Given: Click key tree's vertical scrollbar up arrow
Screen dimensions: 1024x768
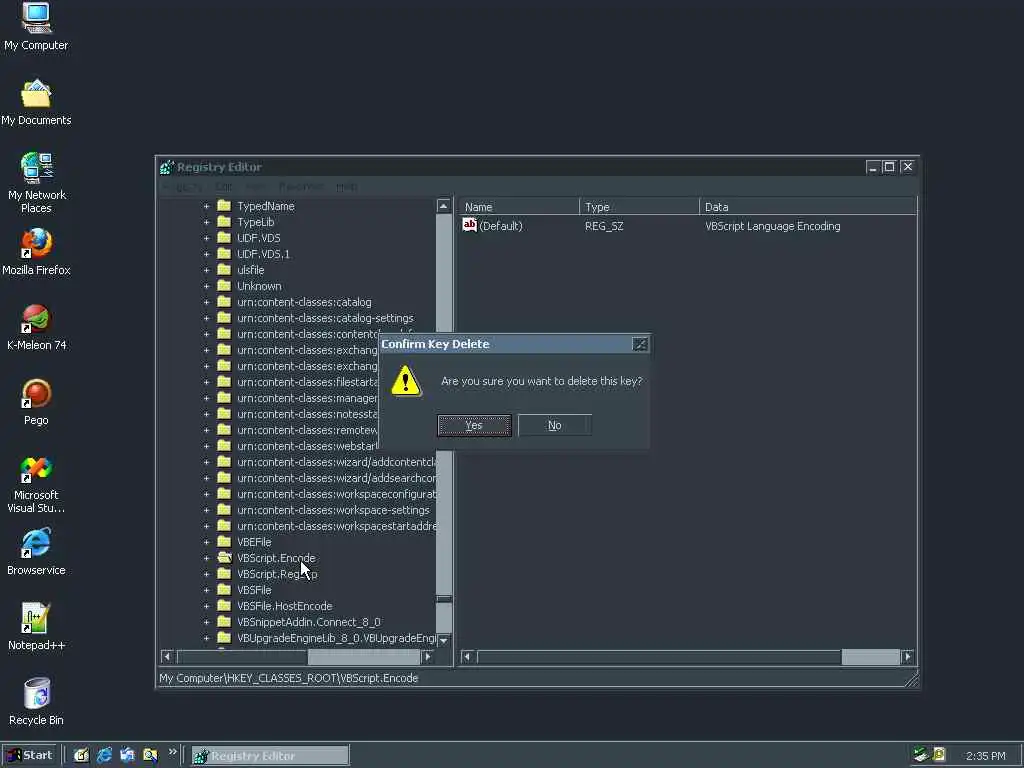Looking at the screenshot, I should tap(443, 206).
